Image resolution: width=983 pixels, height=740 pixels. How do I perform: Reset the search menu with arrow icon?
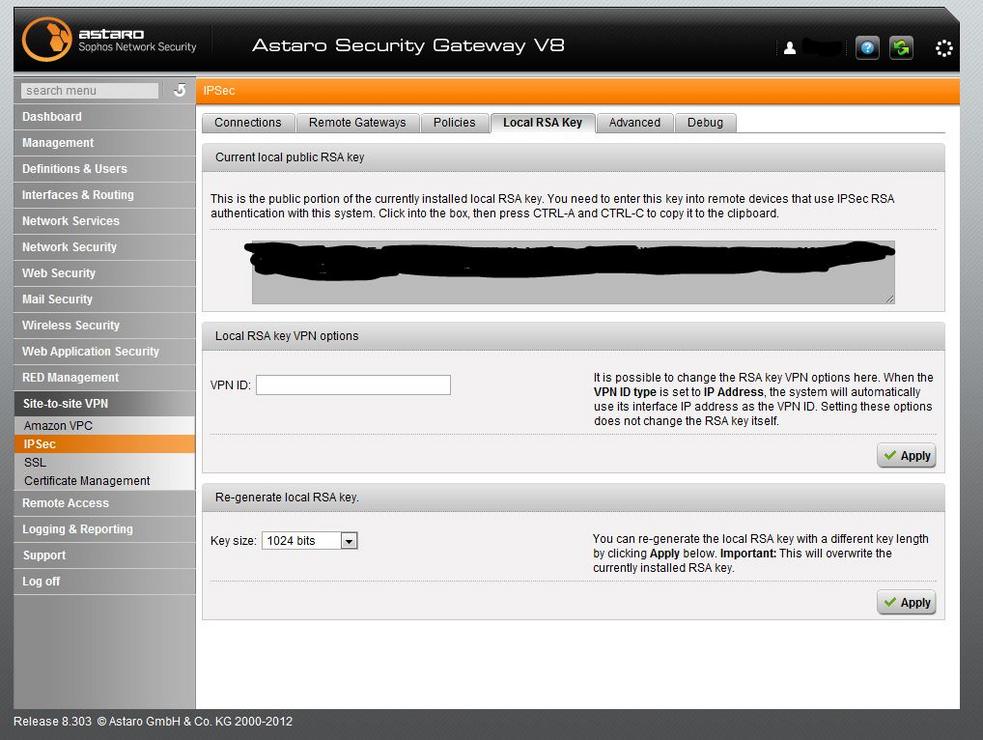click(180, 90)
